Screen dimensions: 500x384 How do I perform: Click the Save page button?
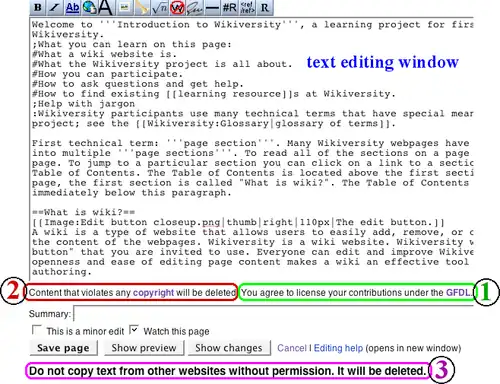click(x=63, y=348)
